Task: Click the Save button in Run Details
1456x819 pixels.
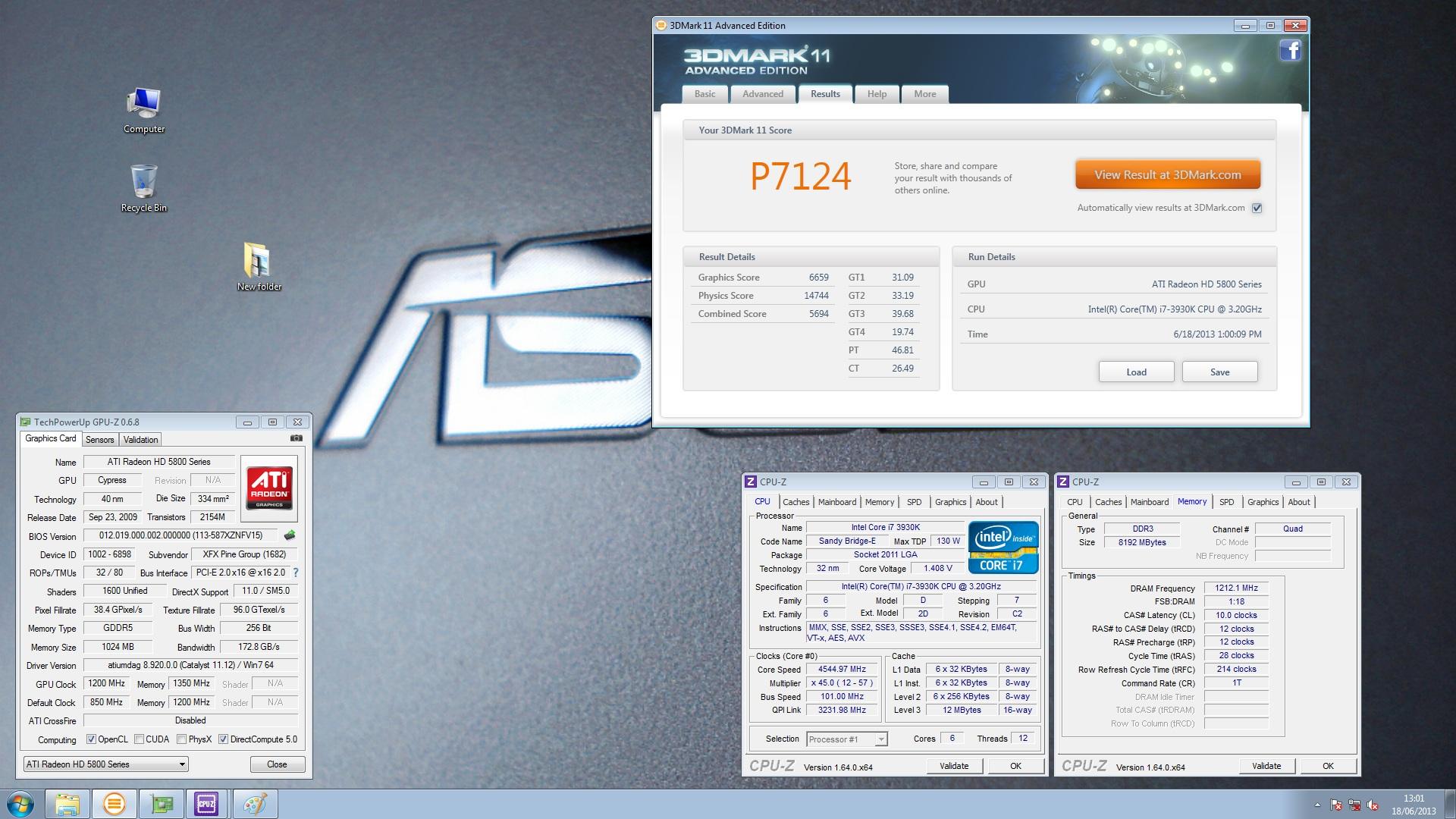Action: pos(1219,372)
